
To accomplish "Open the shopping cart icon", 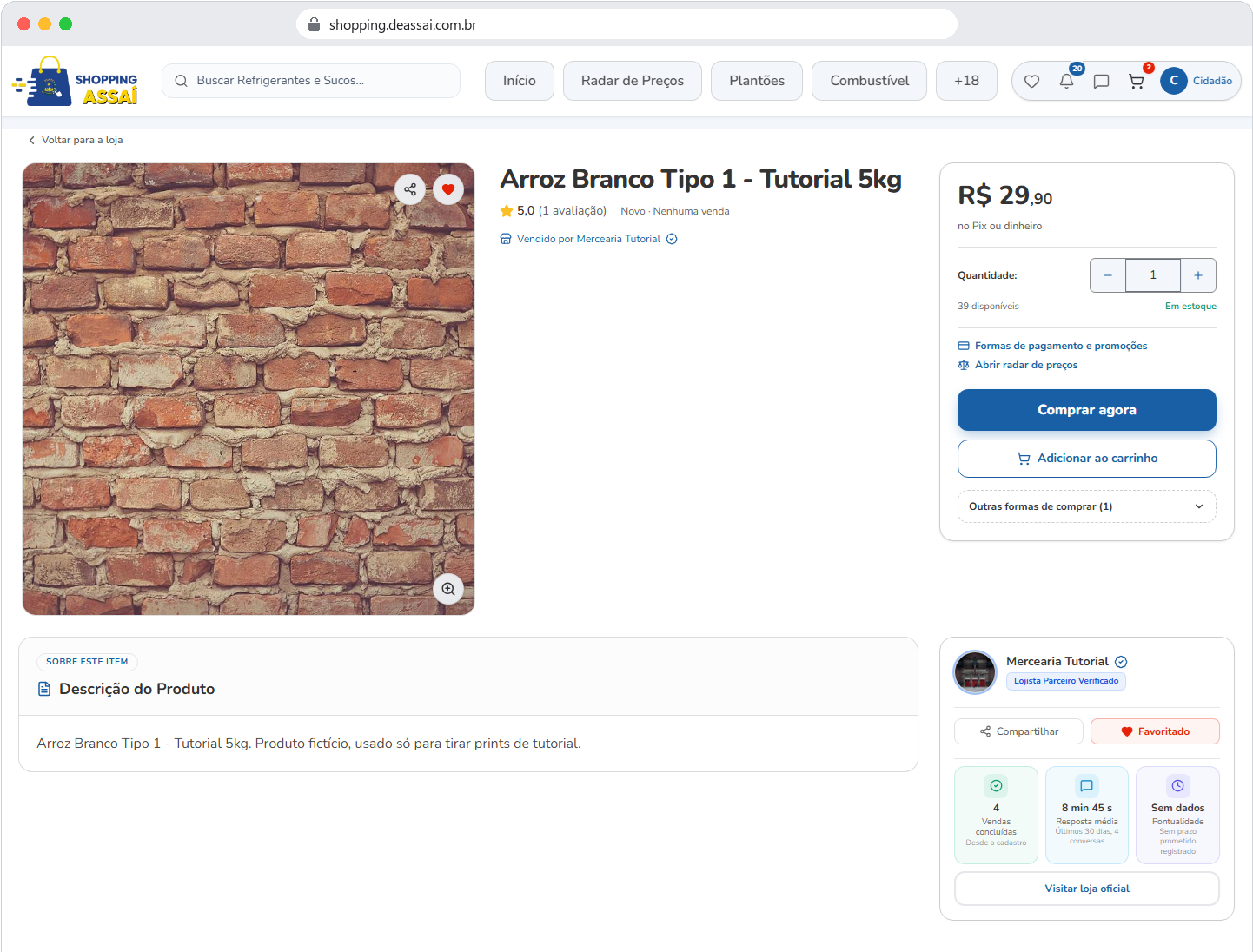I will (x=1136, y=81).
